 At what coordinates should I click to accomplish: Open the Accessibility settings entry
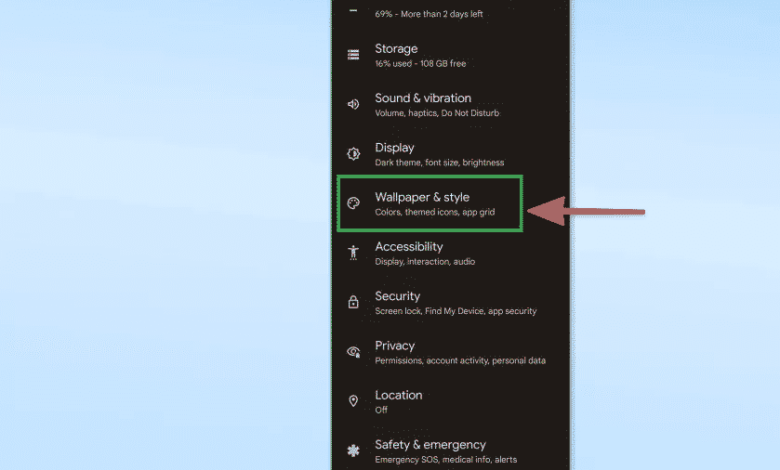coord(451,253)
